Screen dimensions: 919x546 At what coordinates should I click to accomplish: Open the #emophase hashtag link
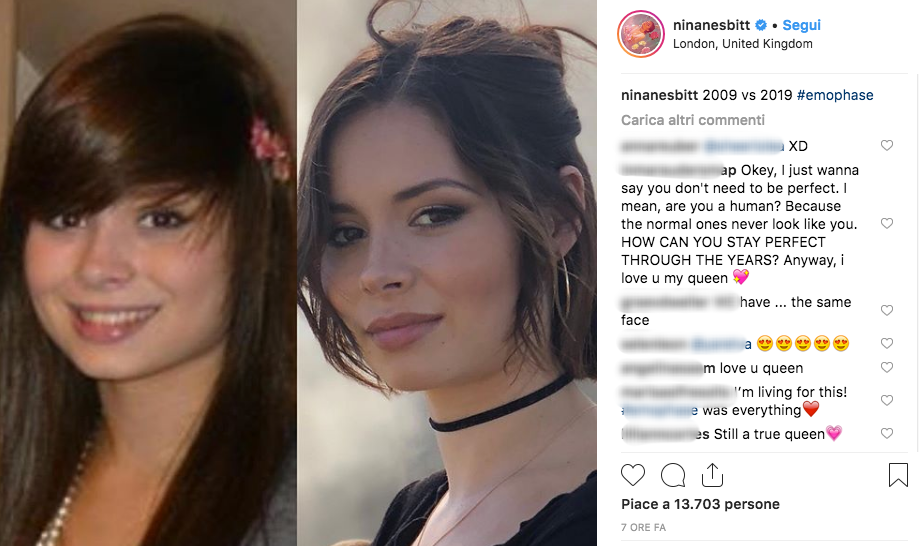point(835,95)
